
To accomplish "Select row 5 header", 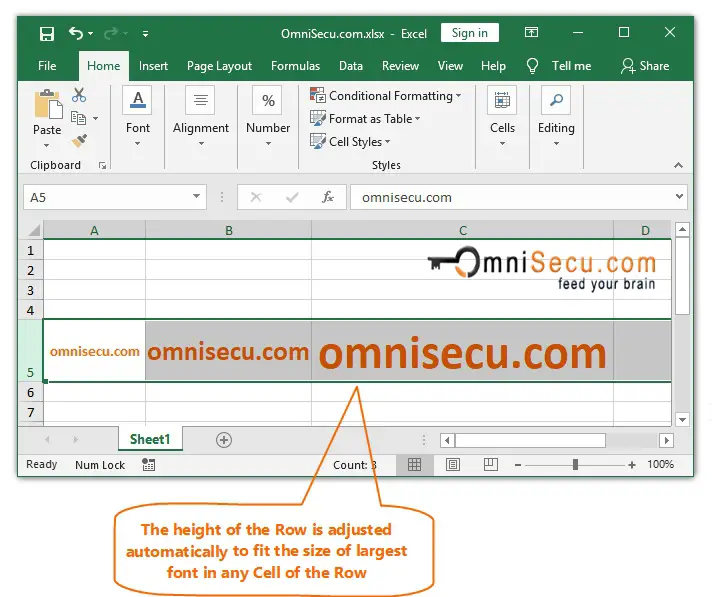I will pyautogui.click(x=30, y=350).
